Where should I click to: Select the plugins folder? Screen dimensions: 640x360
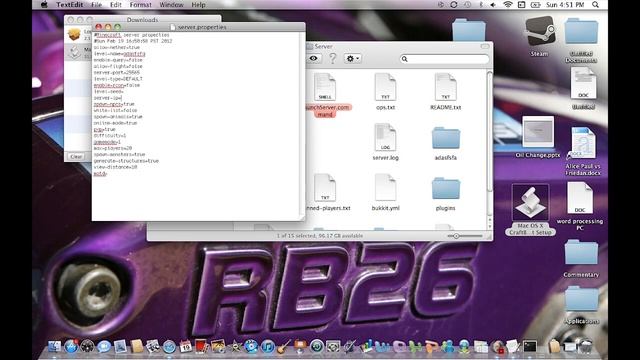click(x=445, y=193)
